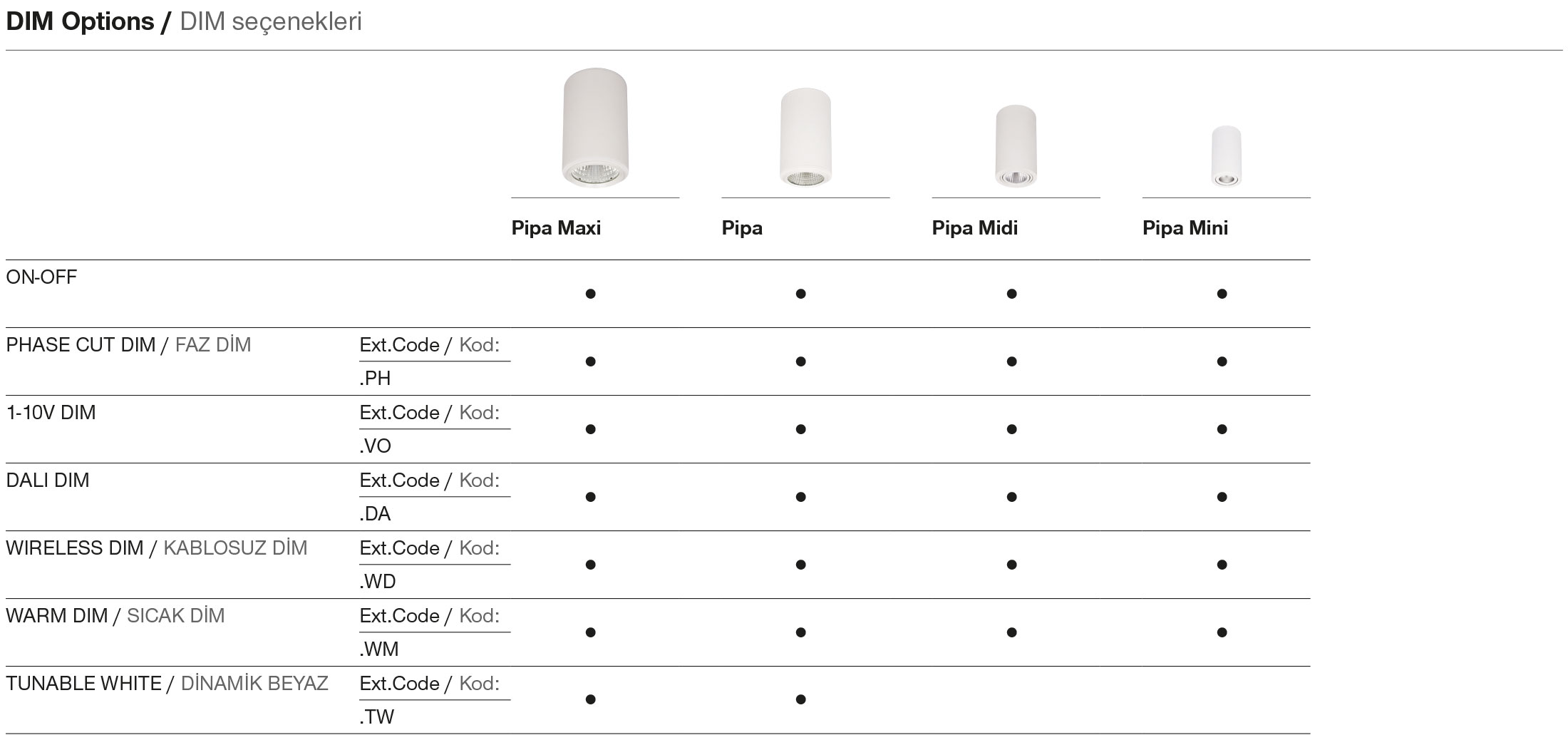
Task: Click the Tunable White dot for Pipa Maxi
Action: (x=590, y=699)
